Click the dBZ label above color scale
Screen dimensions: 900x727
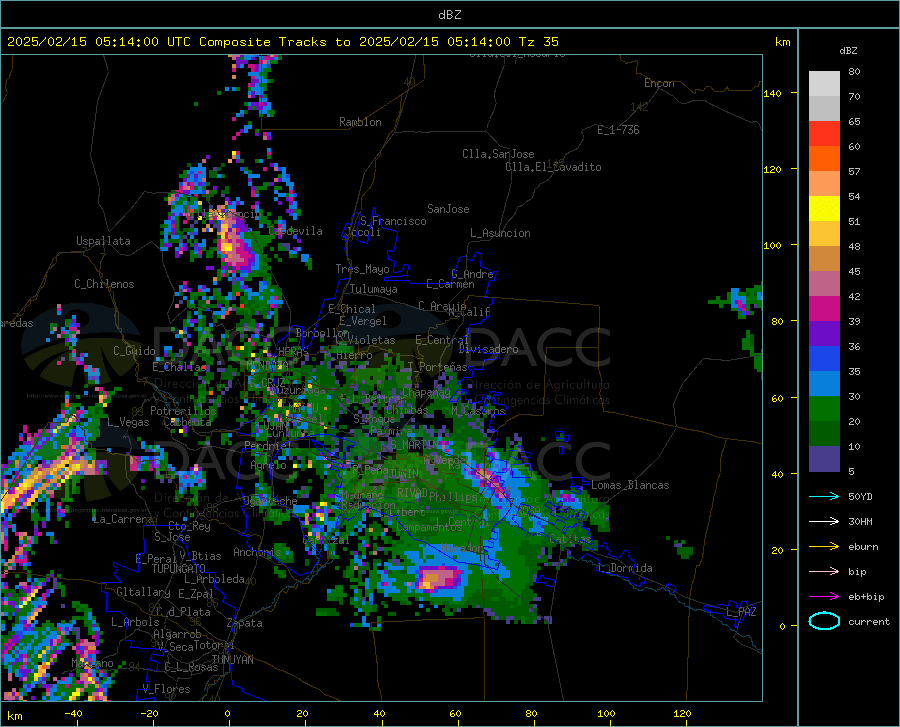click(848, 50)
